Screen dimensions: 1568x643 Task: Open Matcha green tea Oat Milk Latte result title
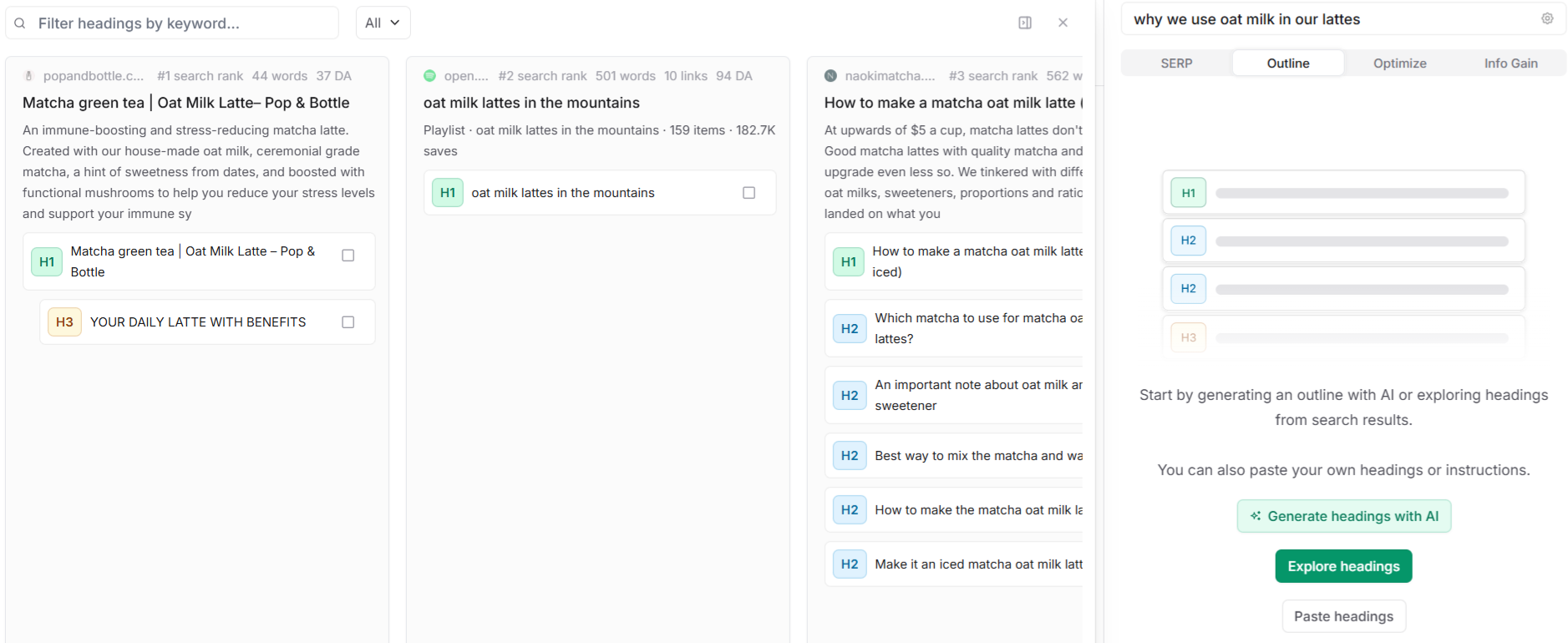coord(185,103)
